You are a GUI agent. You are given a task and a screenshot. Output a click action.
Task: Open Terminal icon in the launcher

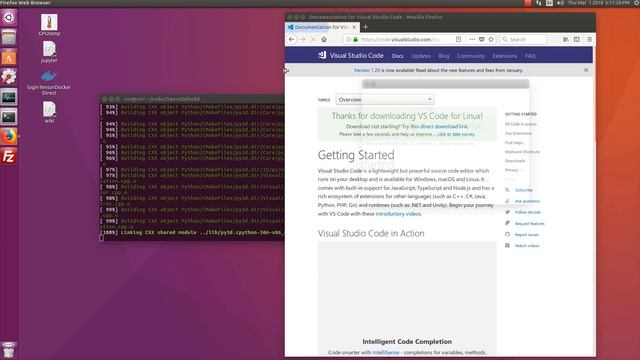[9, 117]
